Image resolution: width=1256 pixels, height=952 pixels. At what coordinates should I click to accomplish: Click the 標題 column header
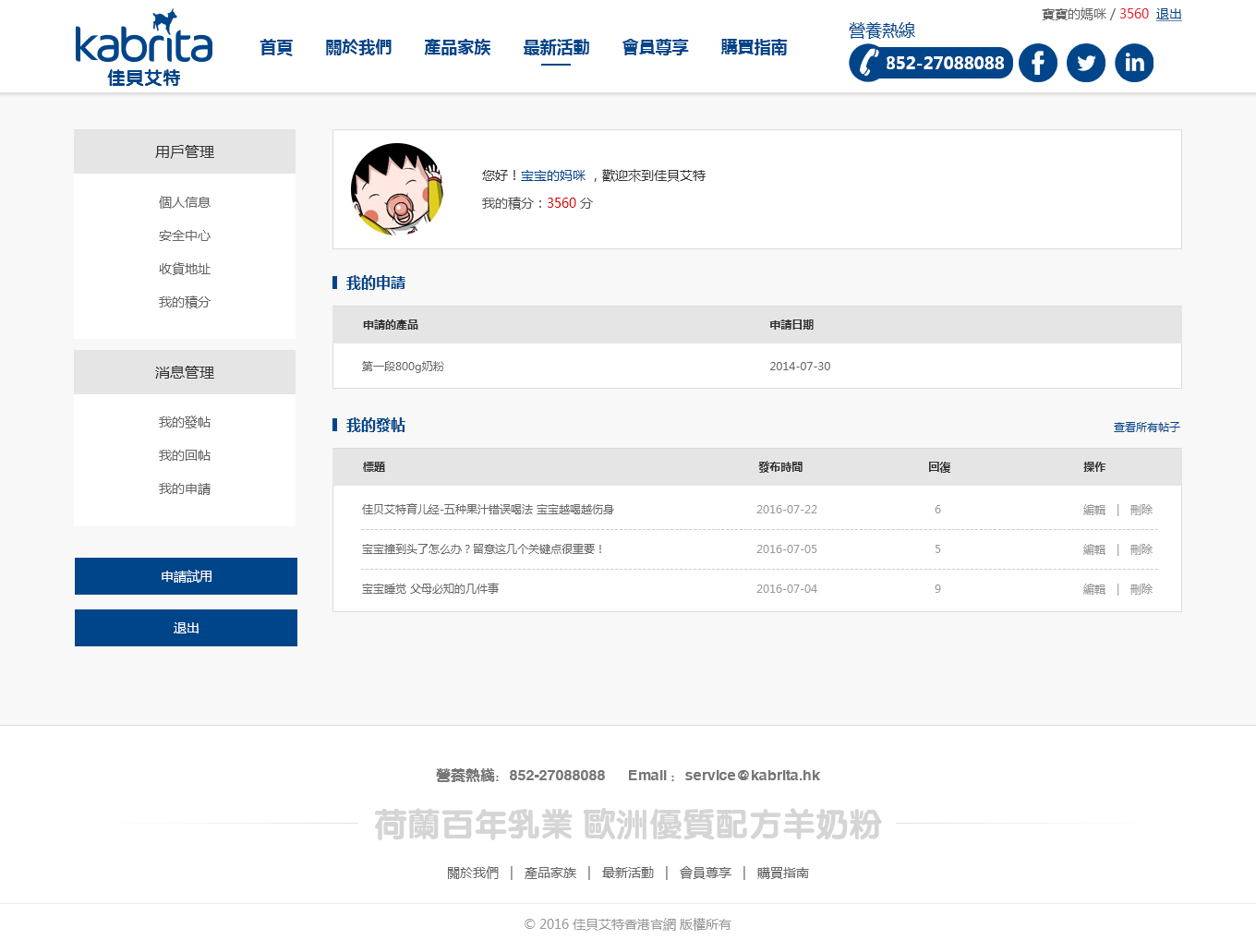pyautogui.click(x=374, y=467)
